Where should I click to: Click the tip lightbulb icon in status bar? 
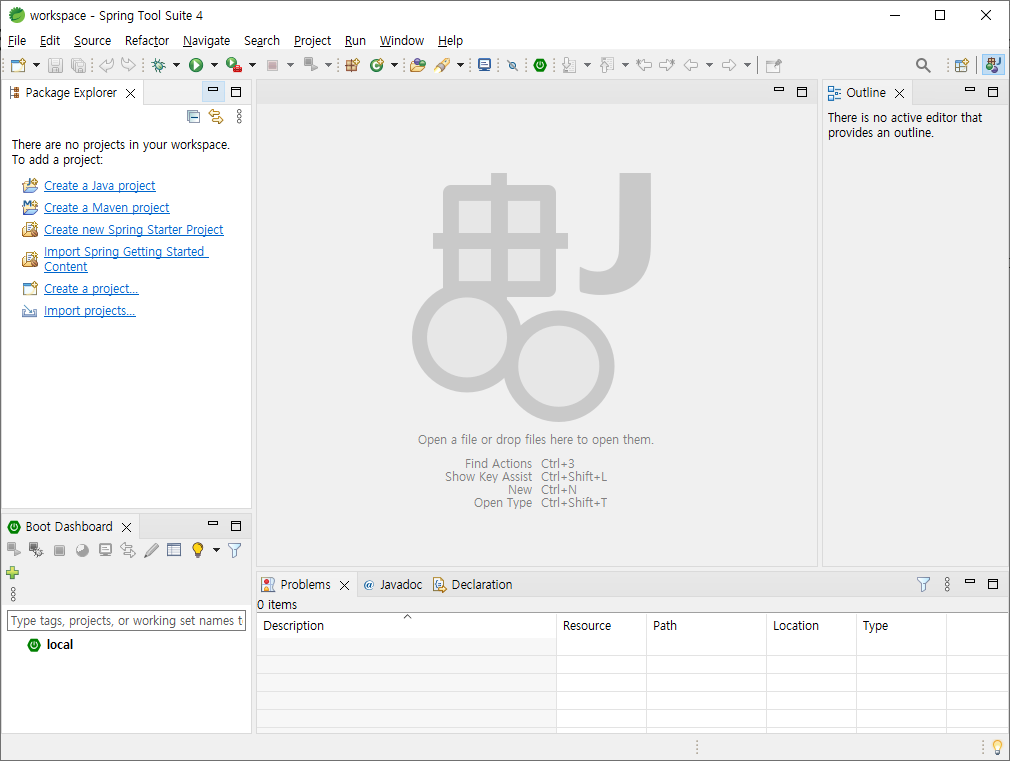click(x=997, y=747)
